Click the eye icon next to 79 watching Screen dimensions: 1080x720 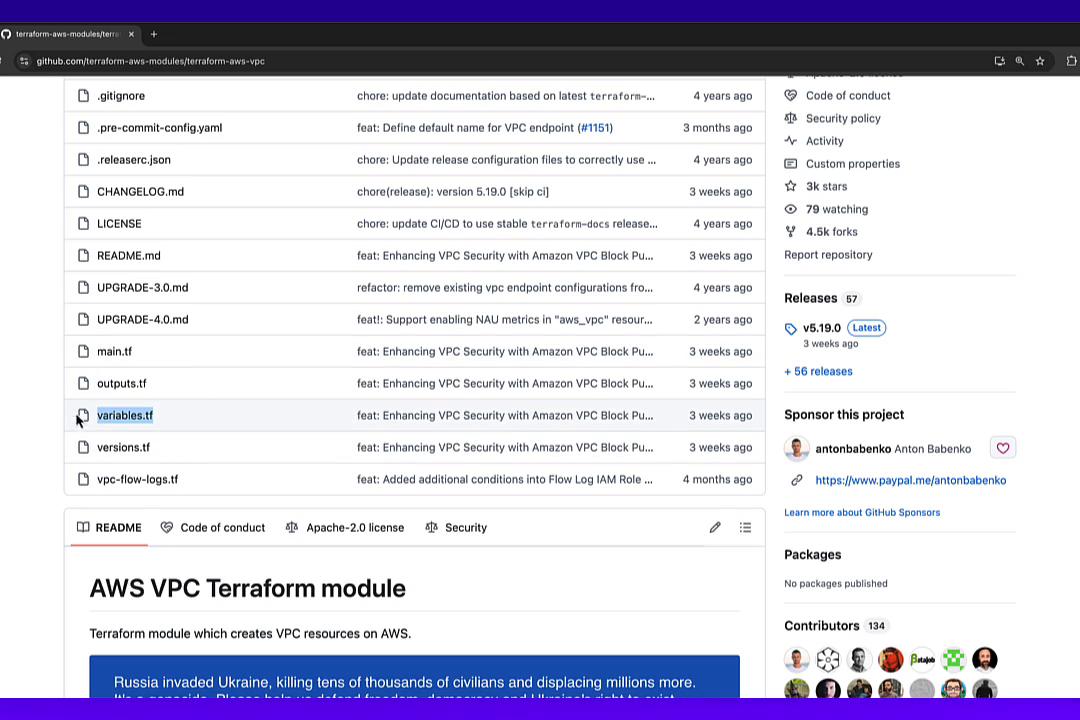(x=791, y=209)
